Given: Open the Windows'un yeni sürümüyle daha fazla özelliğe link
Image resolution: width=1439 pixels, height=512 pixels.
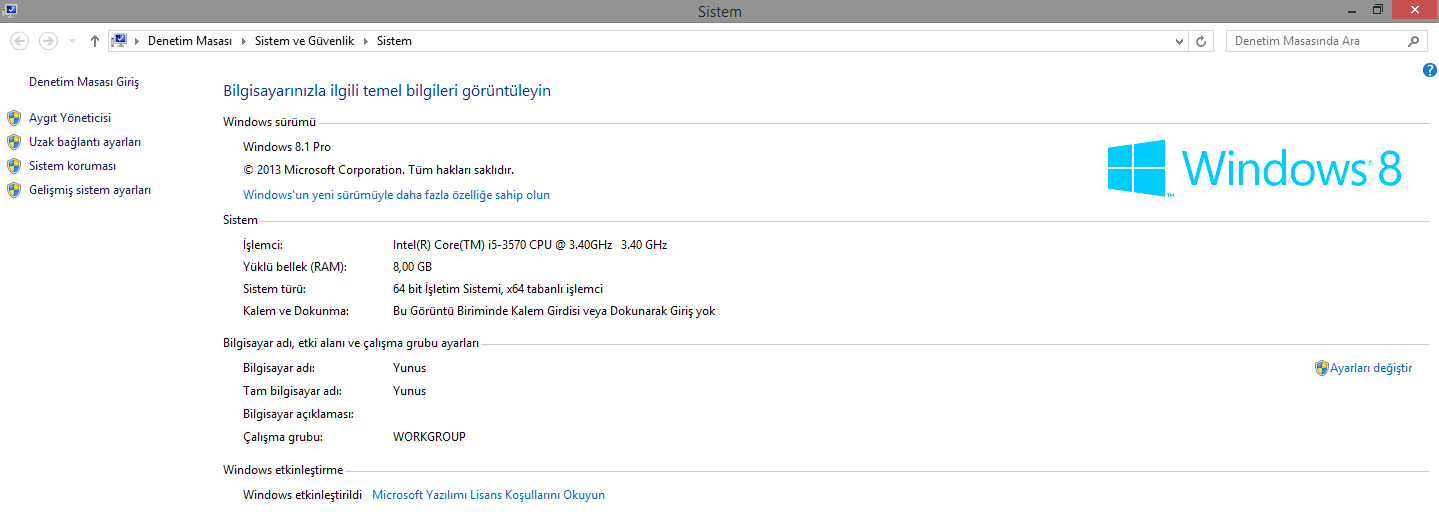Looking at the screenshot, I should (396, 195).
